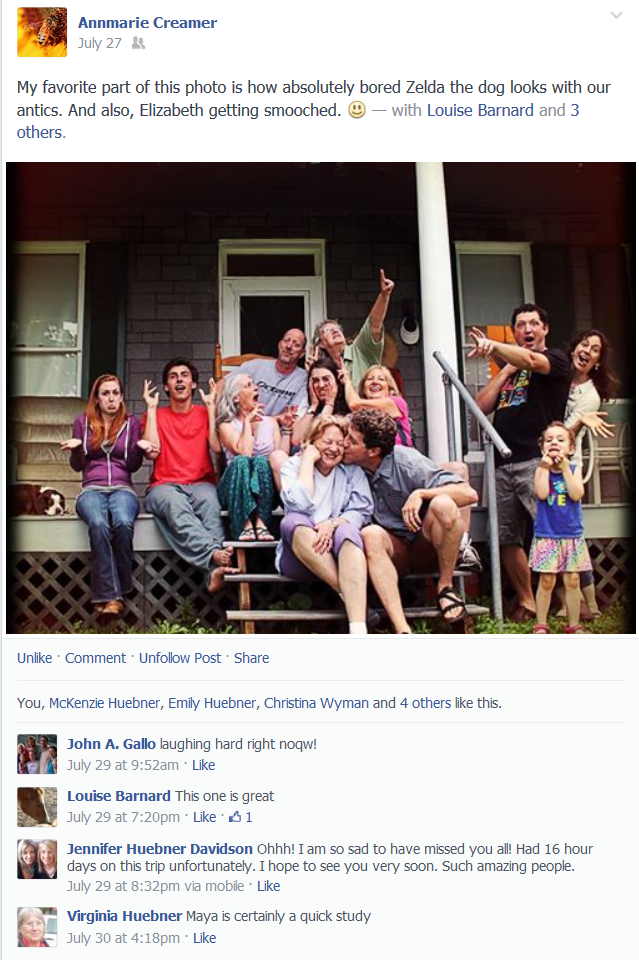Open John A. Gallo's profile thumbnail

tap(37, 754)
